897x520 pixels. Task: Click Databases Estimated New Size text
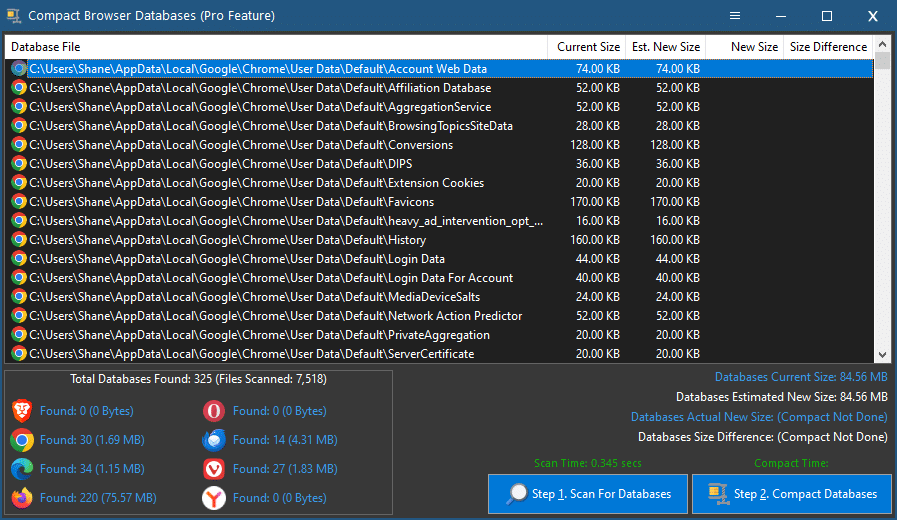781,396
